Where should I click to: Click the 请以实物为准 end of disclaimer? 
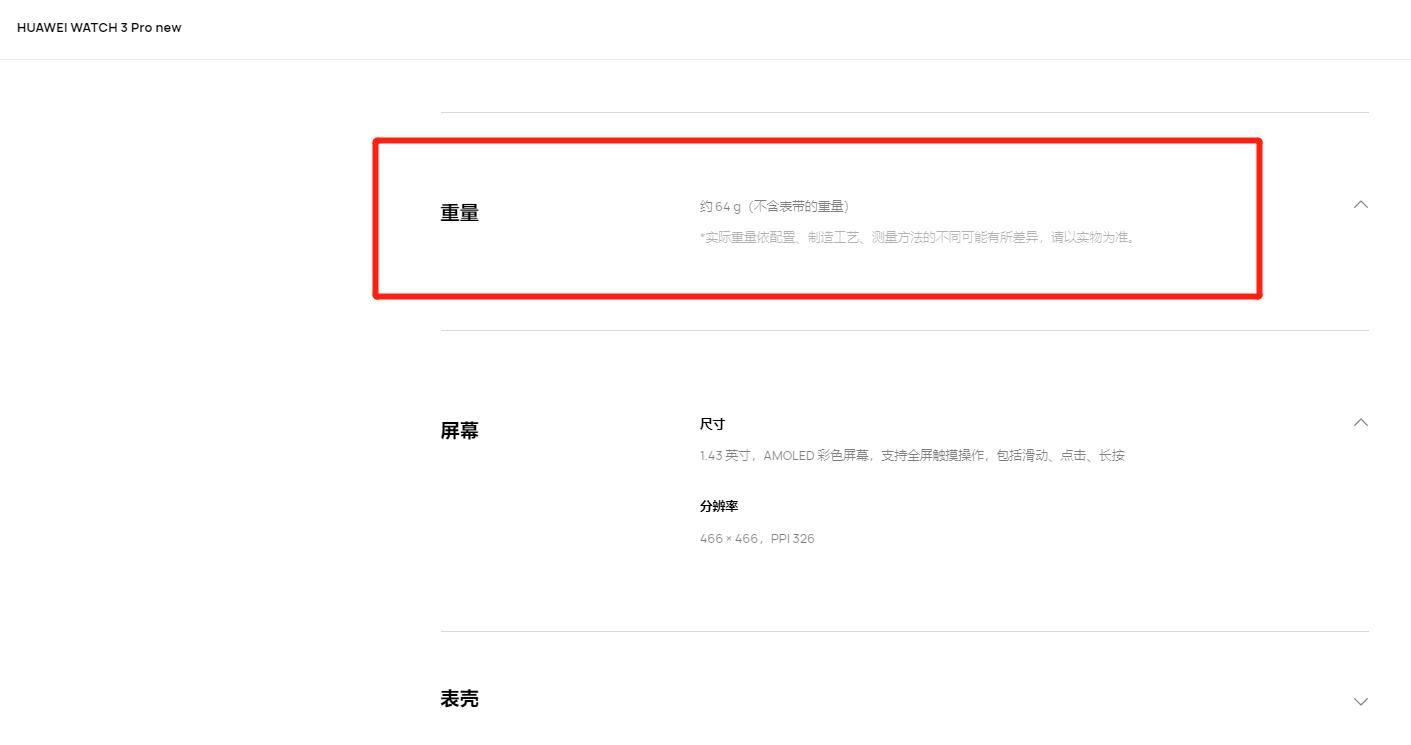tap(1090, 238)
